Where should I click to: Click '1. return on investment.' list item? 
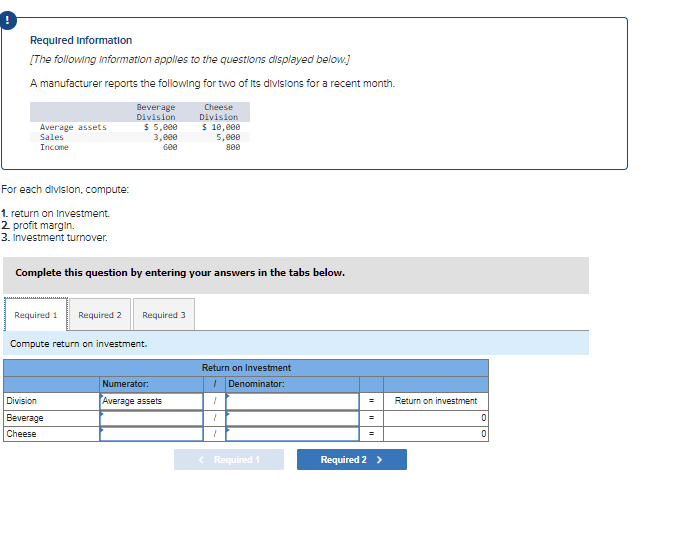pyautogui.click(x=55, y=213)
